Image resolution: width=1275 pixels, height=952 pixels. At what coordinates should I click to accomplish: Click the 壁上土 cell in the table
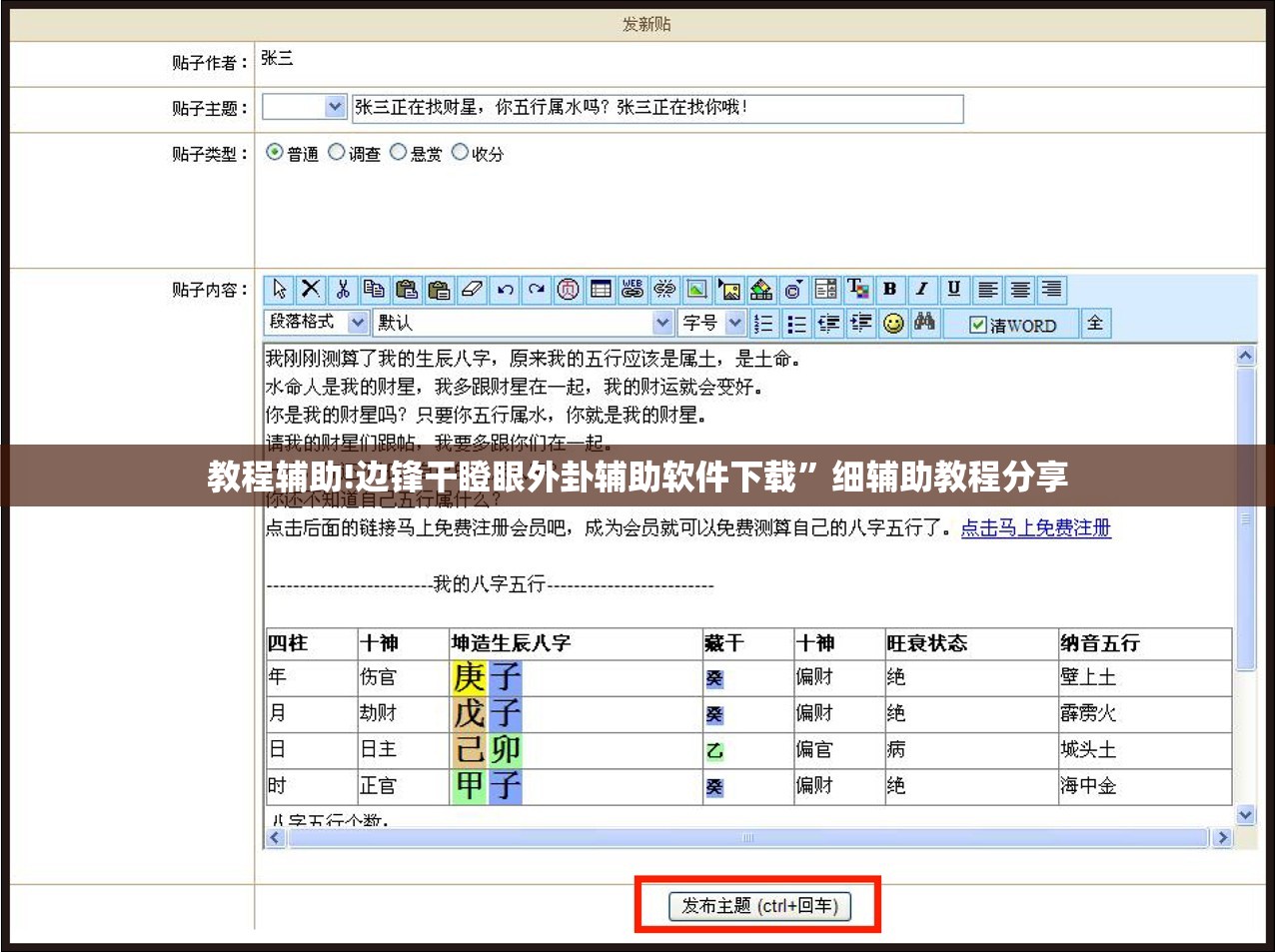coord(1145,677)
